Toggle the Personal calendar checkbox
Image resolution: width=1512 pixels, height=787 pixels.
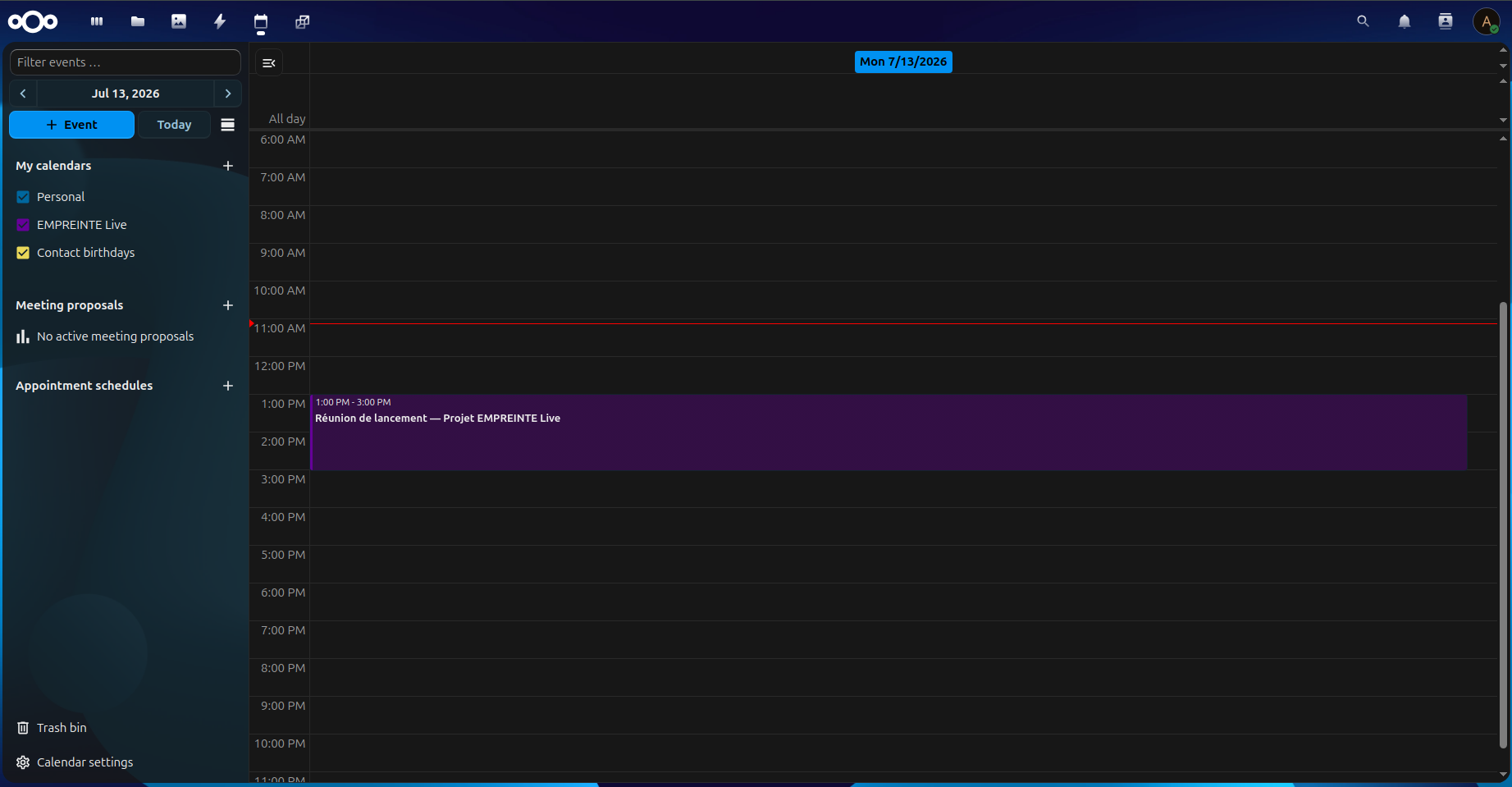click(23, 197)
